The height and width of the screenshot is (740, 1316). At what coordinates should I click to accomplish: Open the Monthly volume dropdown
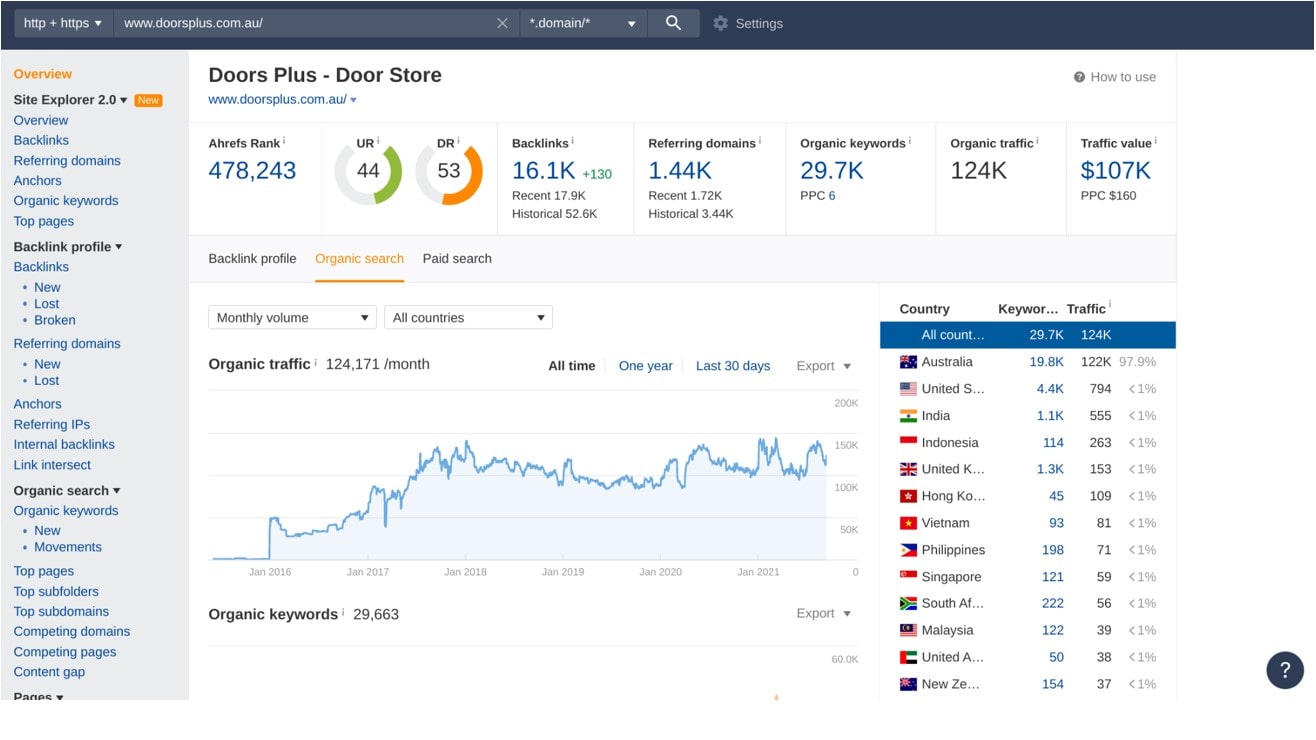(x=292, y=317)
